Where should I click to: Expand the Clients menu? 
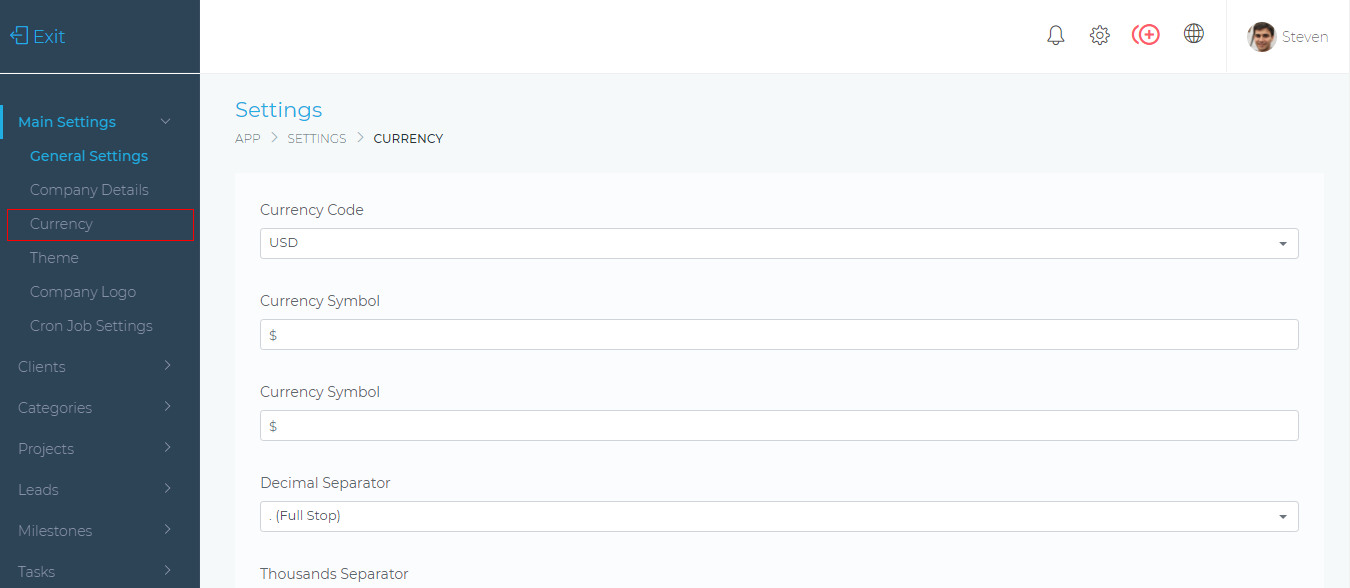click(x=95, y=367)
